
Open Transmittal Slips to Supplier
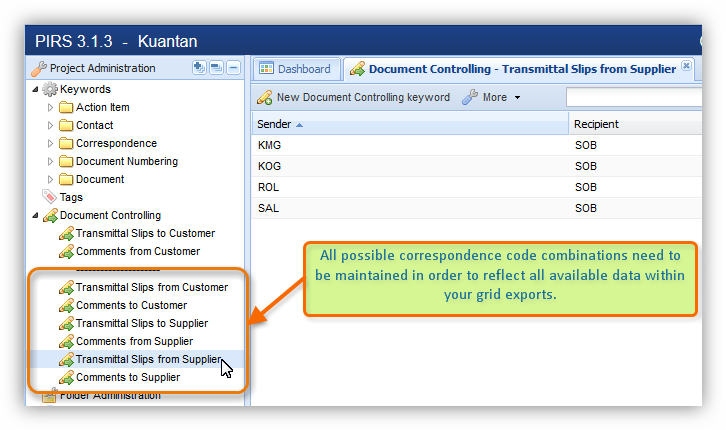(x=142, y=324)
